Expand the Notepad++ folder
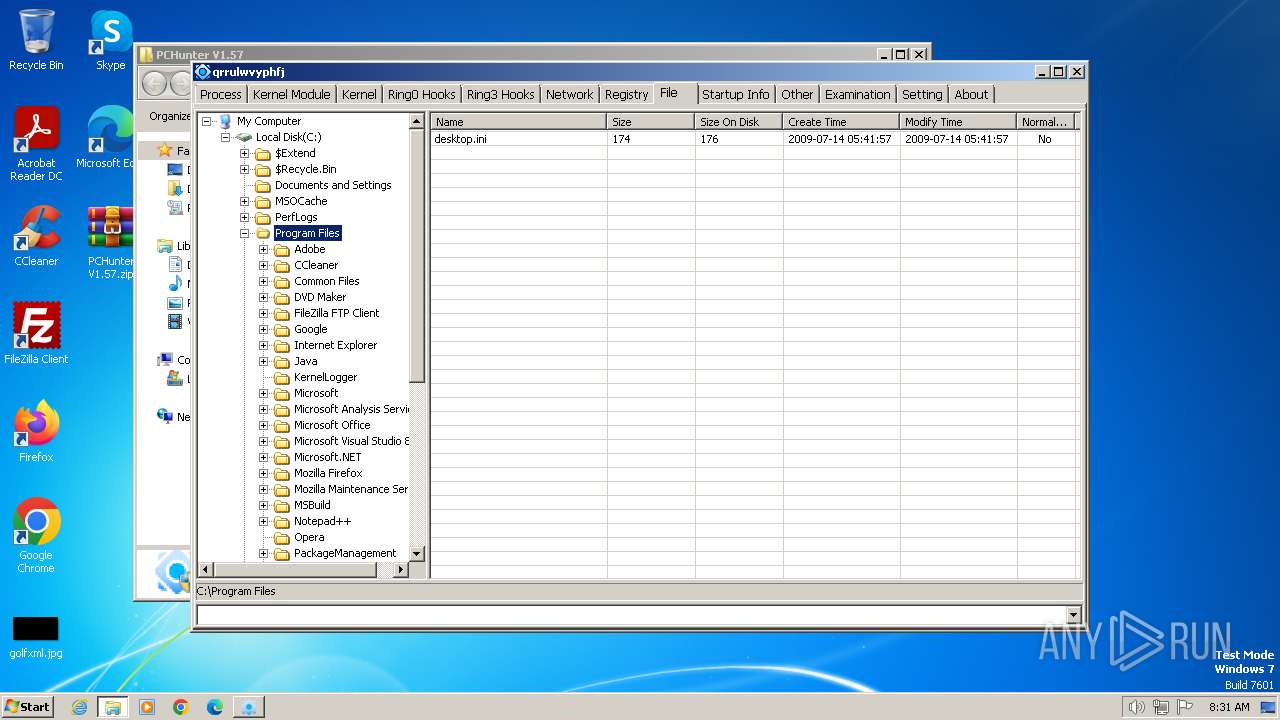1280x720 pixels. (264, 521)
